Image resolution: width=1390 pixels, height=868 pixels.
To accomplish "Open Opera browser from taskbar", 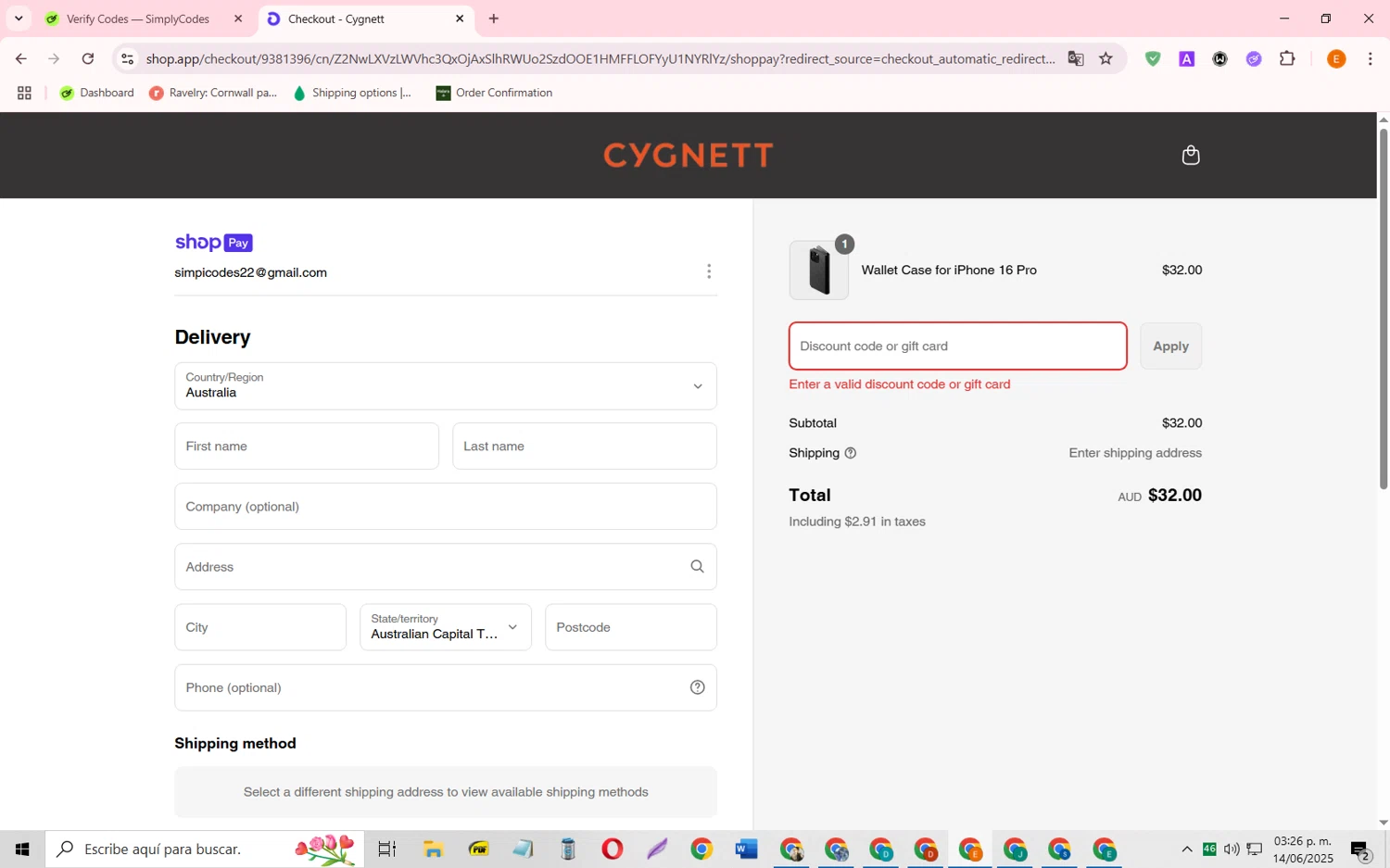I will pos(612,849).
